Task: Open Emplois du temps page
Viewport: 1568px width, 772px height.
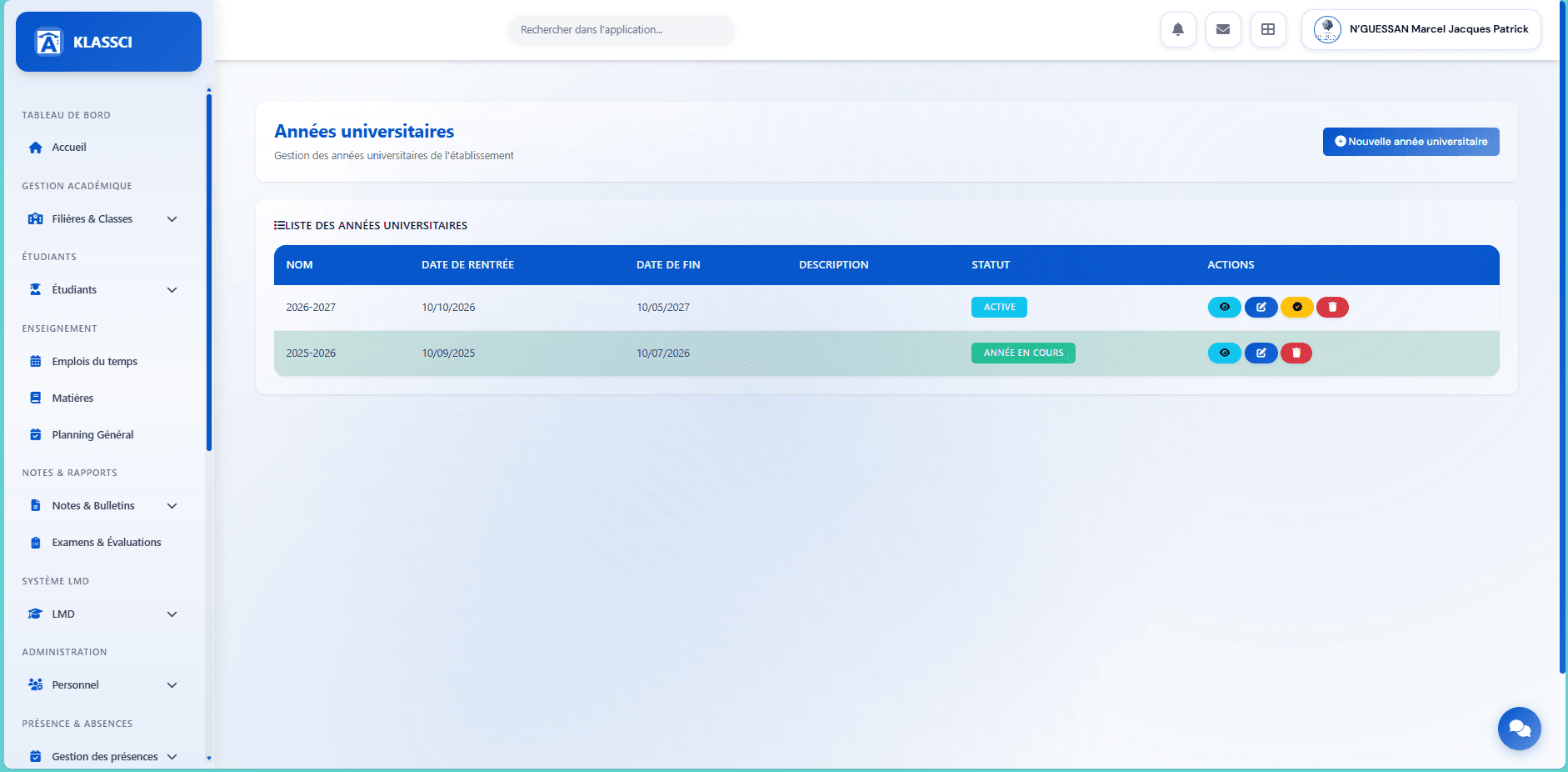Action: [94, 362]
